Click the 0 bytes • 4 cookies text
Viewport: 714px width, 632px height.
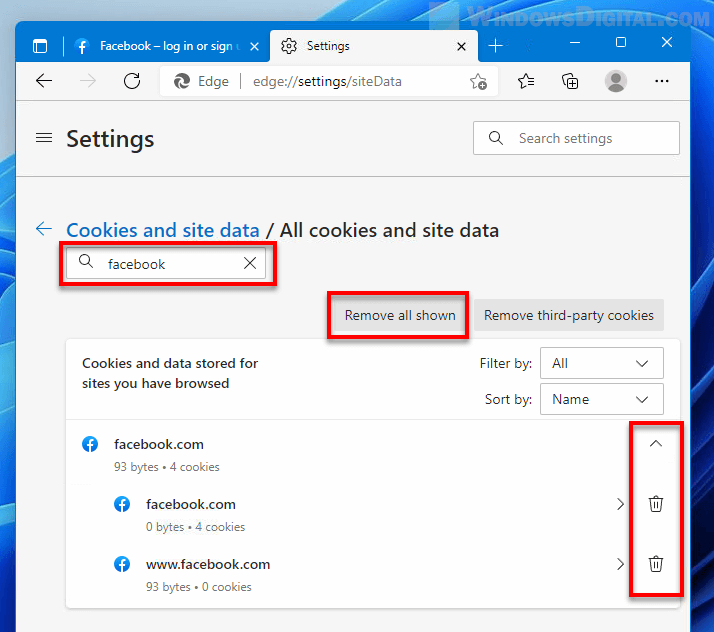(195, 527)
